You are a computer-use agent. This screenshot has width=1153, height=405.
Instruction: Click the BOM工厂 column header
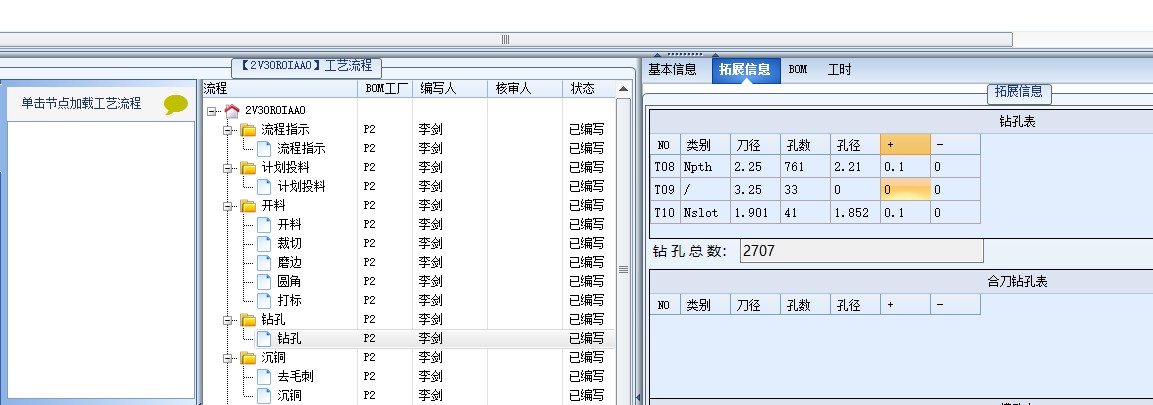[385, 89]
